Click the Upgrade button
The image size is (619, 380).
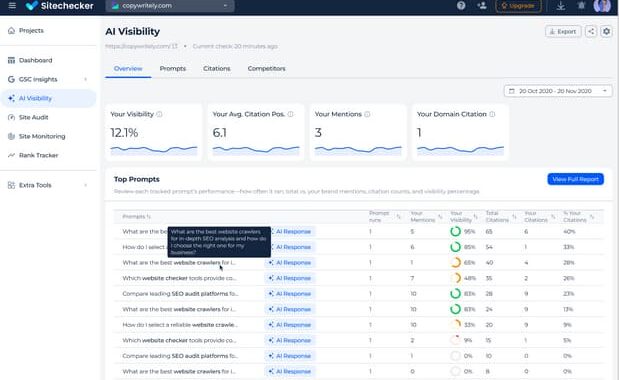pyautogui.click(x=518, y=6)
